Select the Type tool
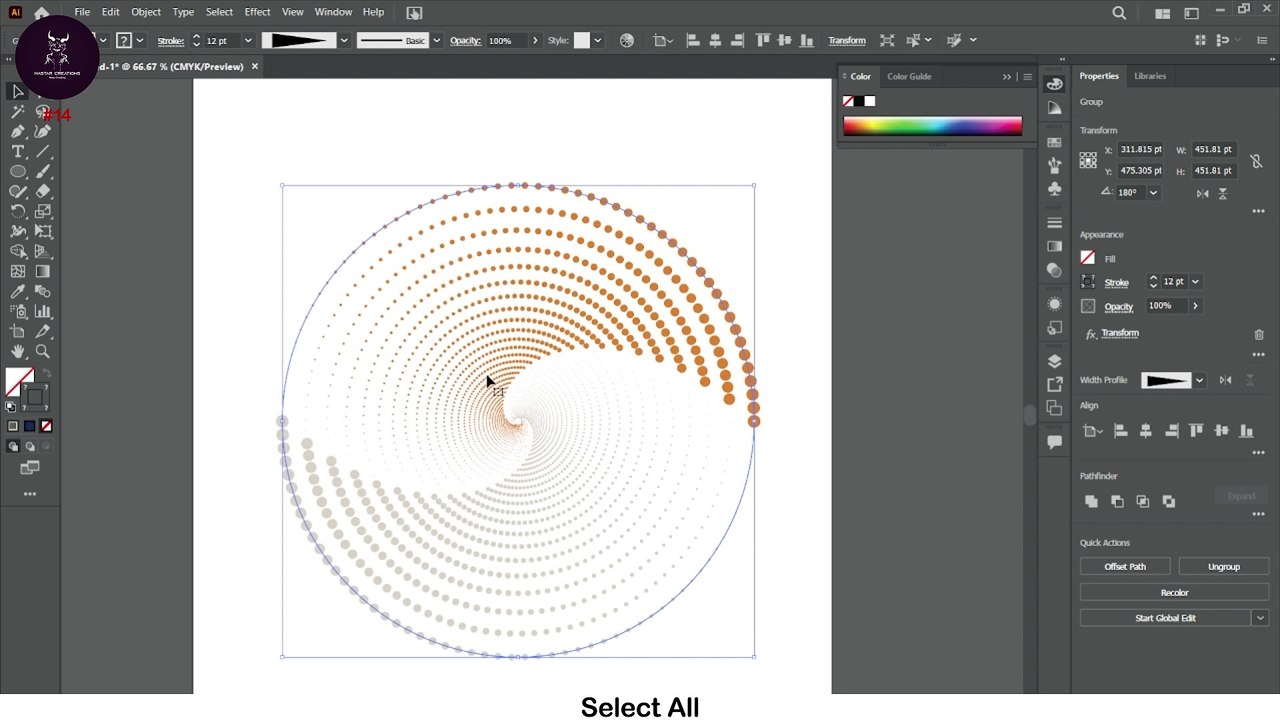This screenshot has width=1280, height=720. tap(18, 152)
